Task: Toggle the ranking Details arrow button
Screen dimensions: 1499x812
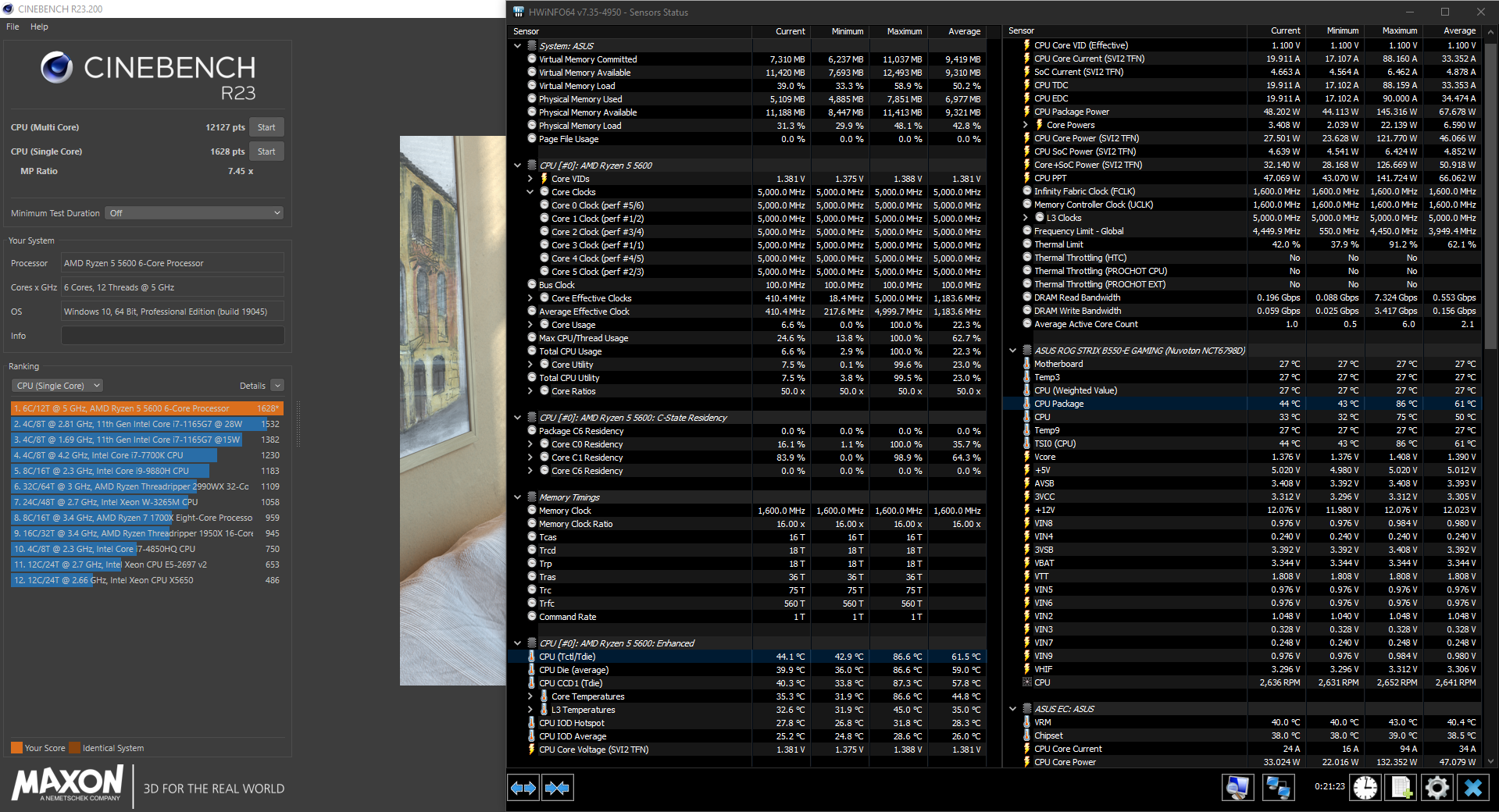Action: tap(277, 386)
